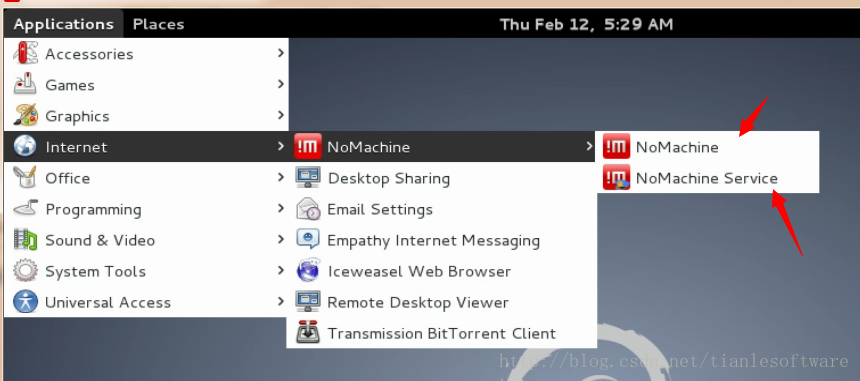Image resolution: width=860 pixels, height=381 pixels.
Task: Launch NoMachine Service
Action: pyautogui.click(x=708, y=178)
